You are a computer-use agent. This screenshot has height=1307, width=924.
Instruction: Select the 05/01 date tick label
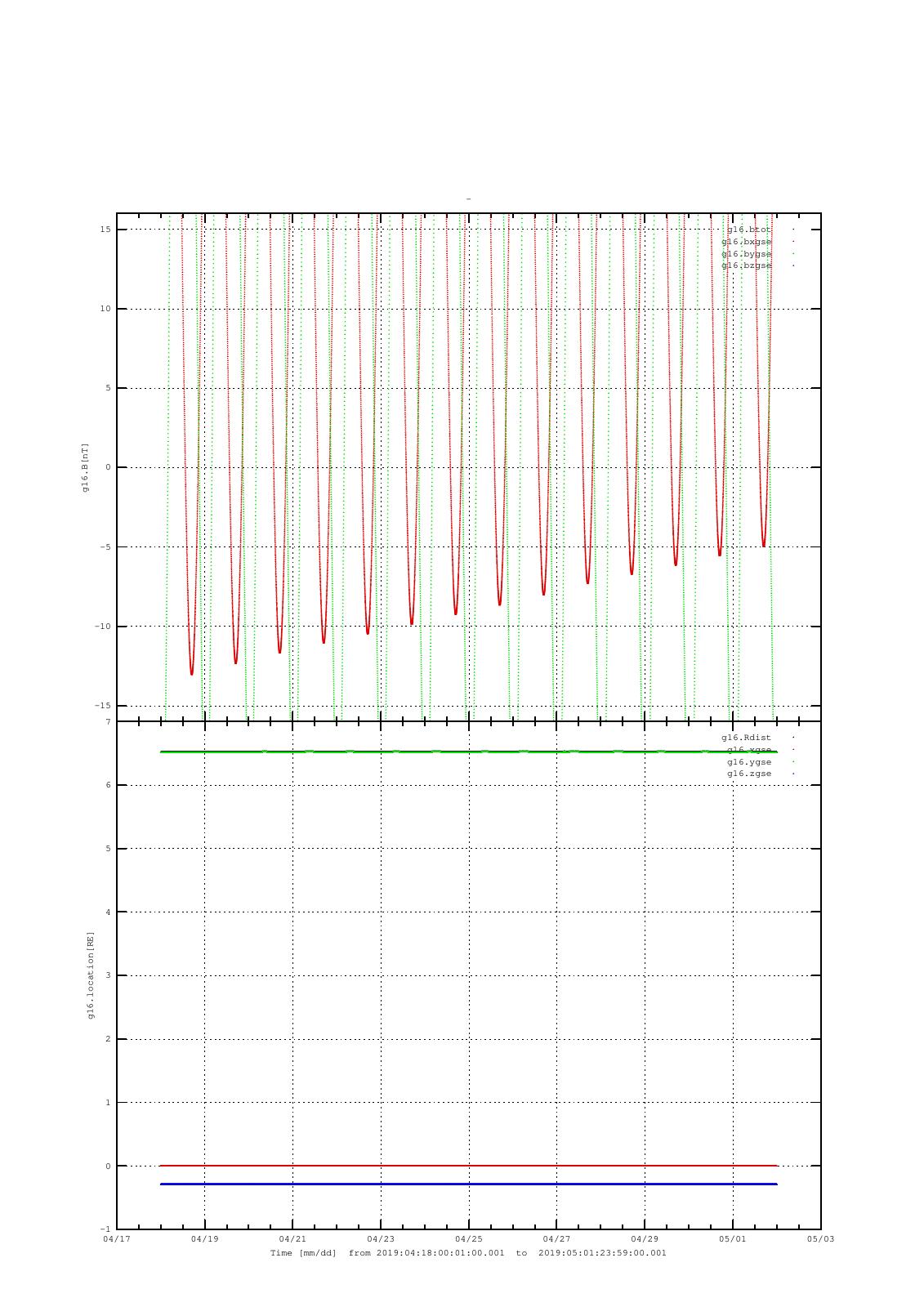coord(733,1238)
